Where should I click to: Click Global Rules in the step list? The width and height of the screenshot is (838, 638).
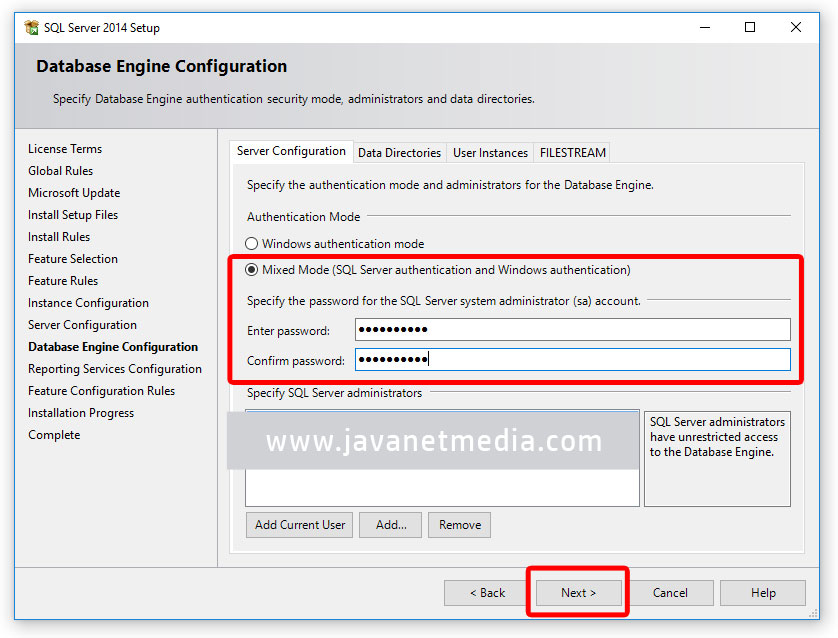[60, 170]
